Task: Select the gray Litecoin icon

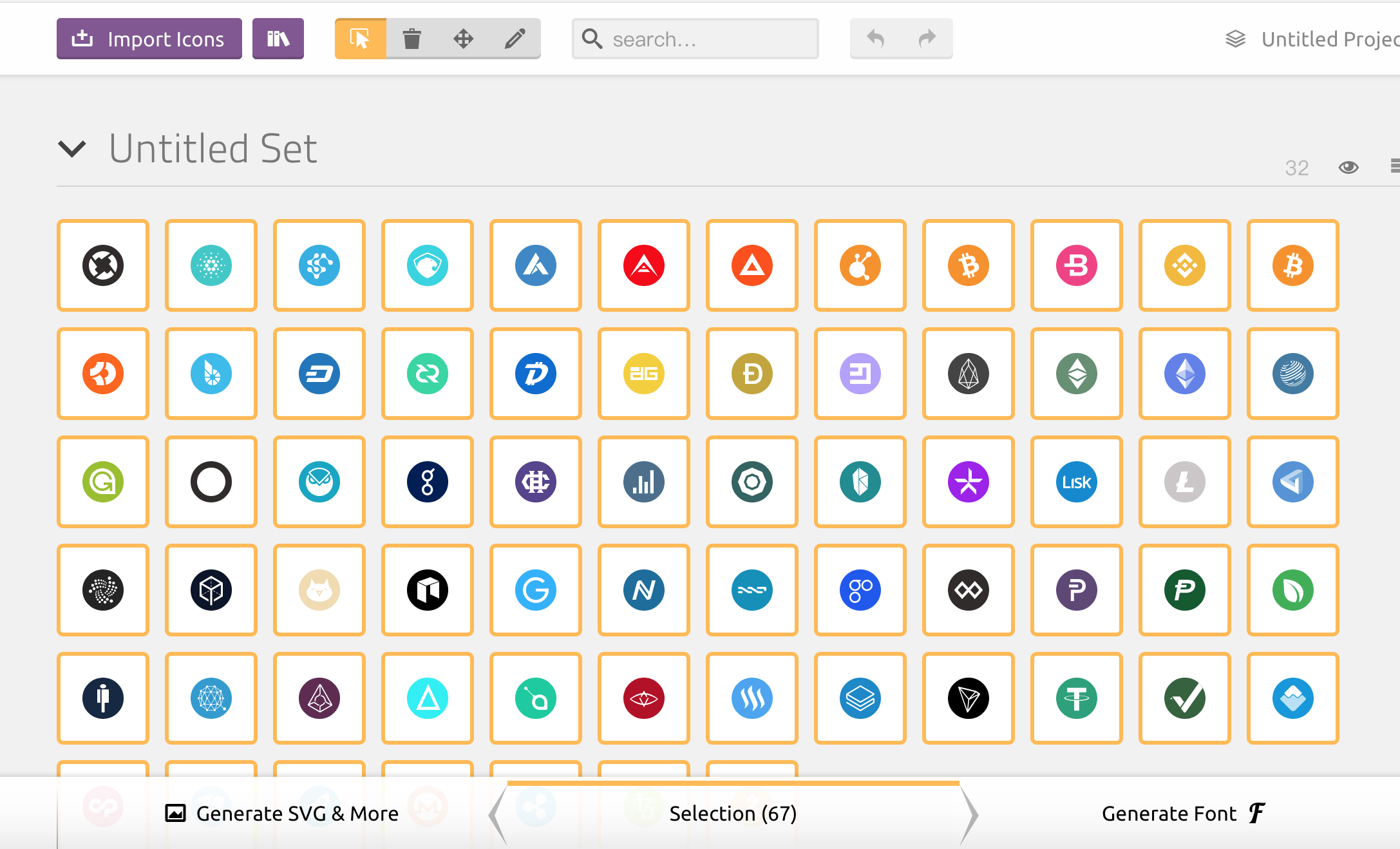Action: [x=1185, y=482]
